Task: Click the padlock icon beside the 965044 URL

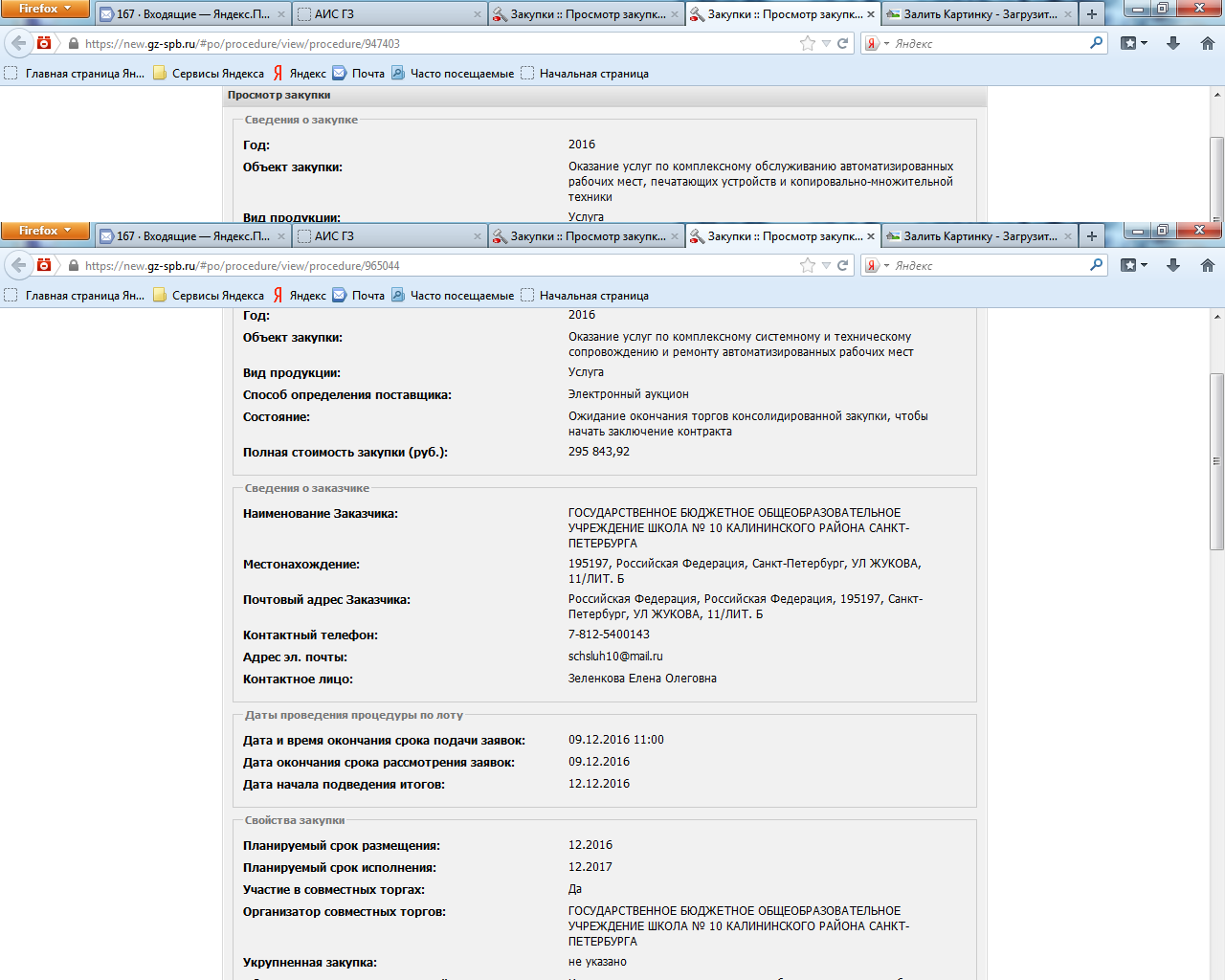Action: click(x=73, y=266)
